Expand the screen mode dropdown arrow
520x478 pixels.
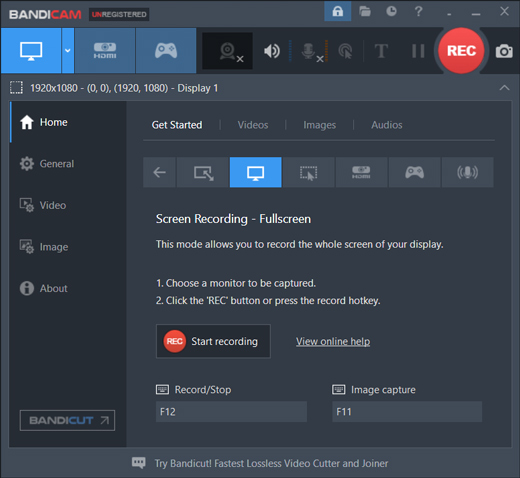tap(68, 51)
